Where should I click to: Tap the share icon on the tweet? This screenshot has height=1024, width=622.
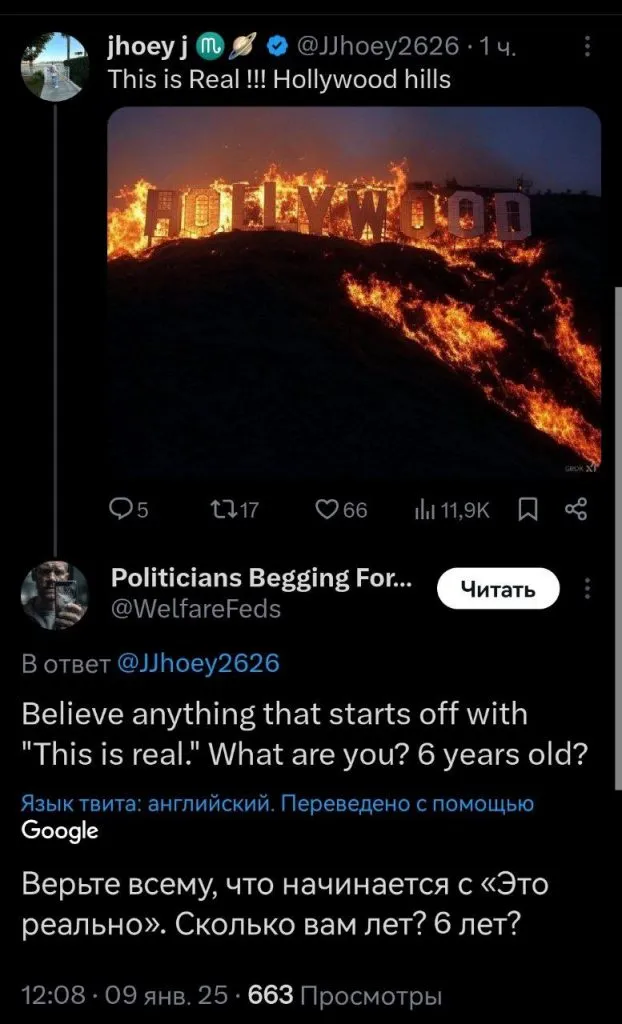576,511
